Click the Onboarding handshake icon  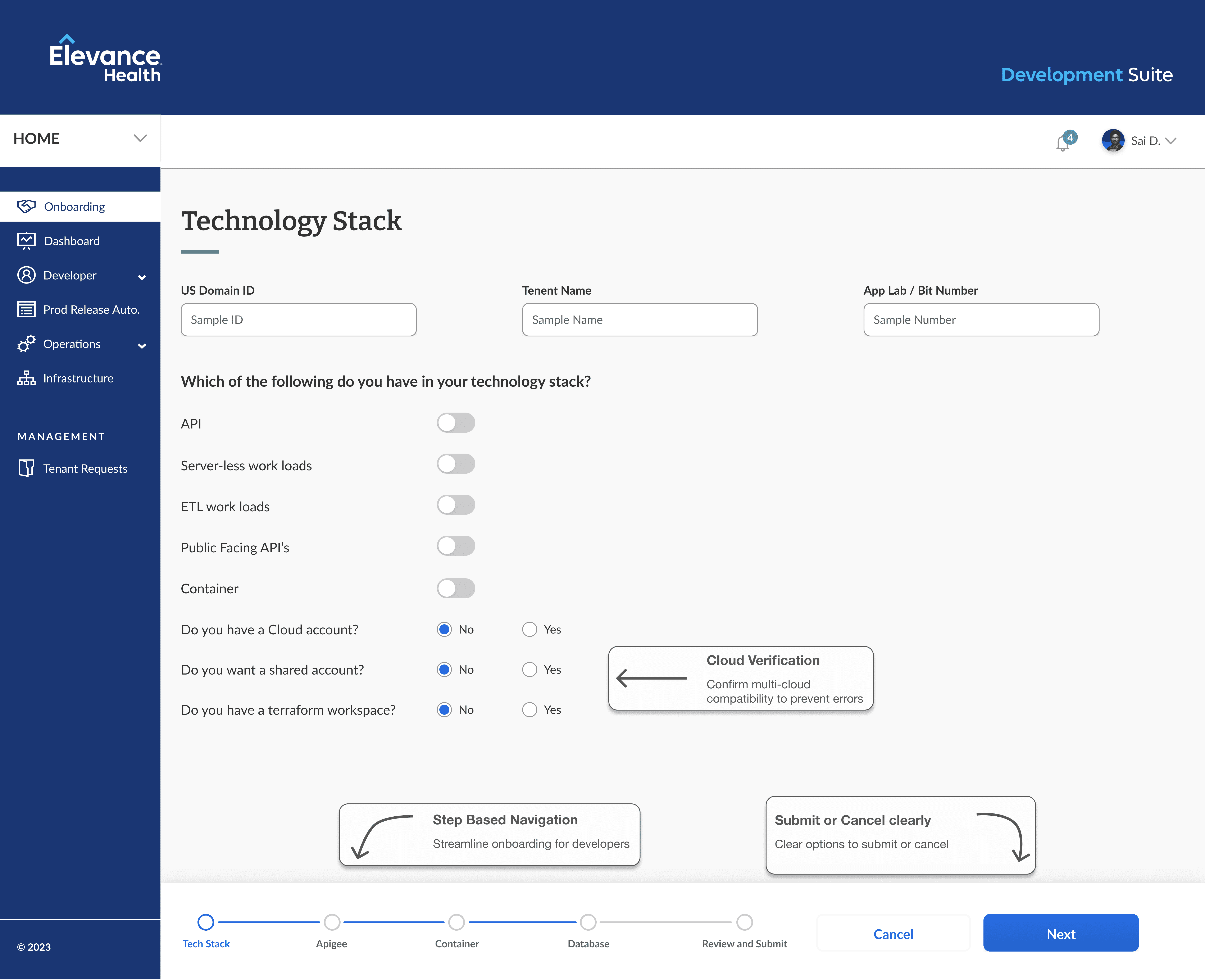tap(26, 207)
